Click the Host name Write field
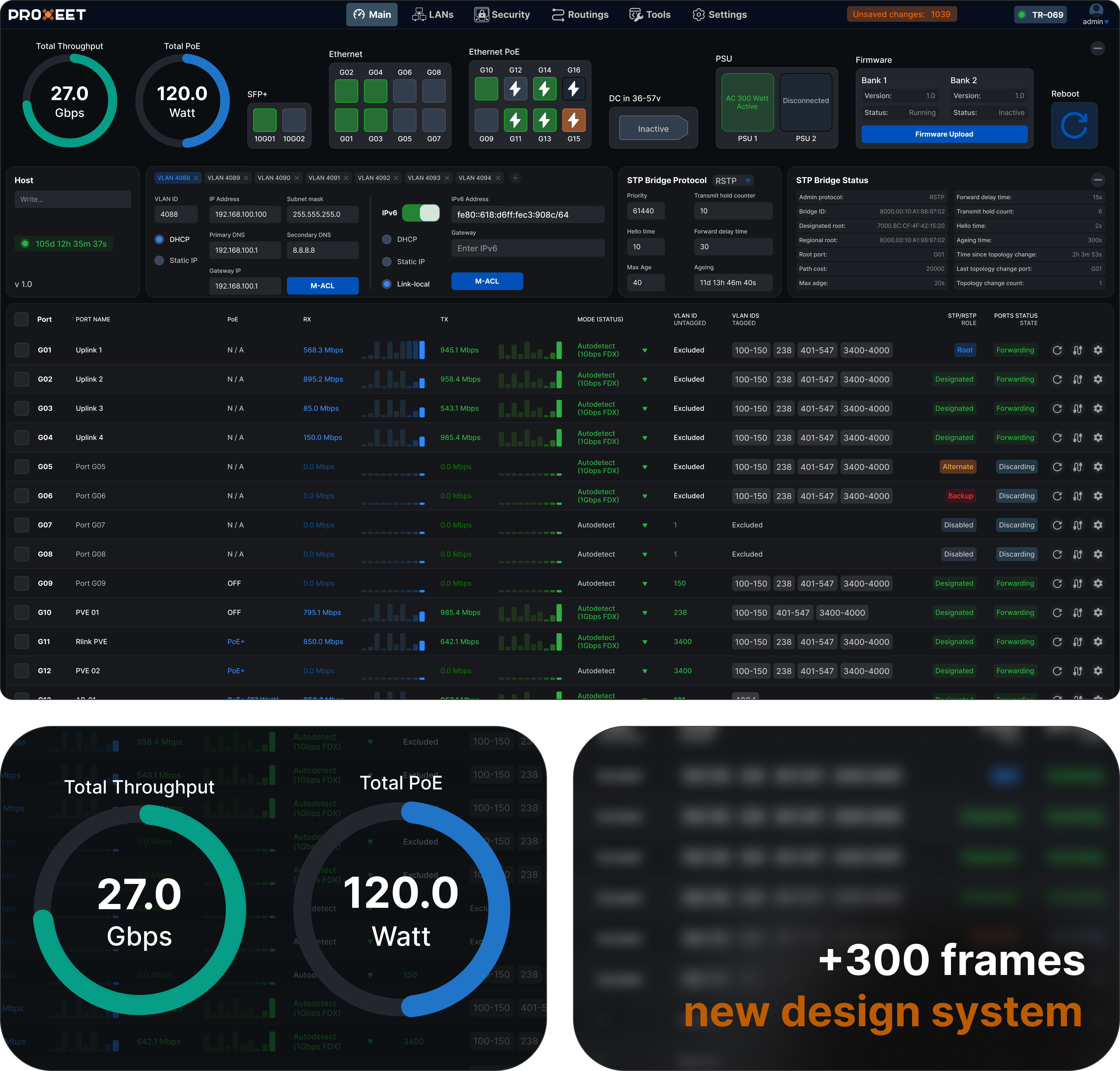The image size is (1120, 1071). [72, 199]
